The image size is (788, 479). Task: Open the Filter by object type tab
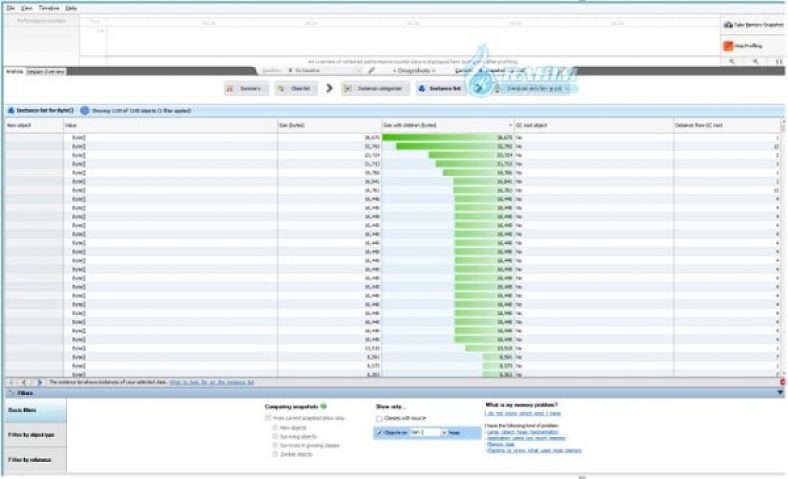coord(36,435)
